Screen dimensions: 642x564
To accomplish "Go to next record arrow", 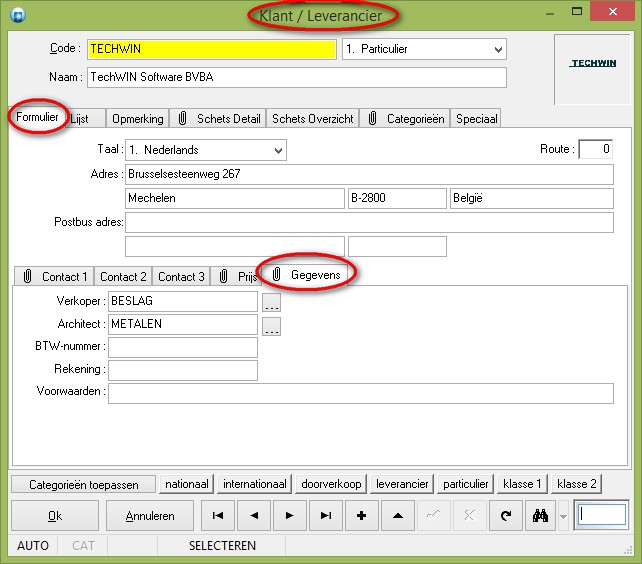I will click(x=290, y=515).
